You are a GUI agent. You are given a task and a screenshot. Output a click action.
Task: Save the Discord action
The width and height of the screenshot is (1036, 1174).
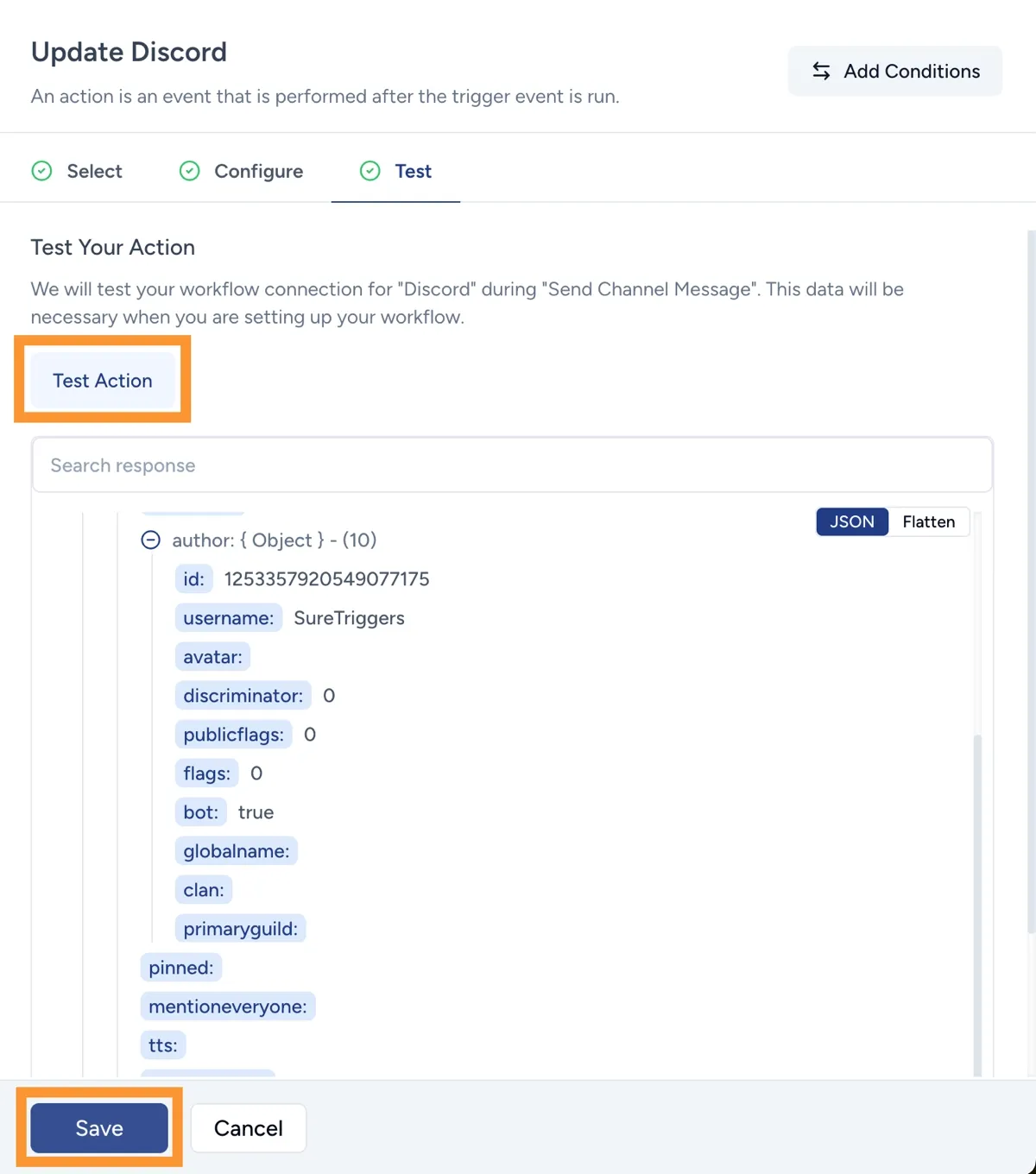(98, 1127)
